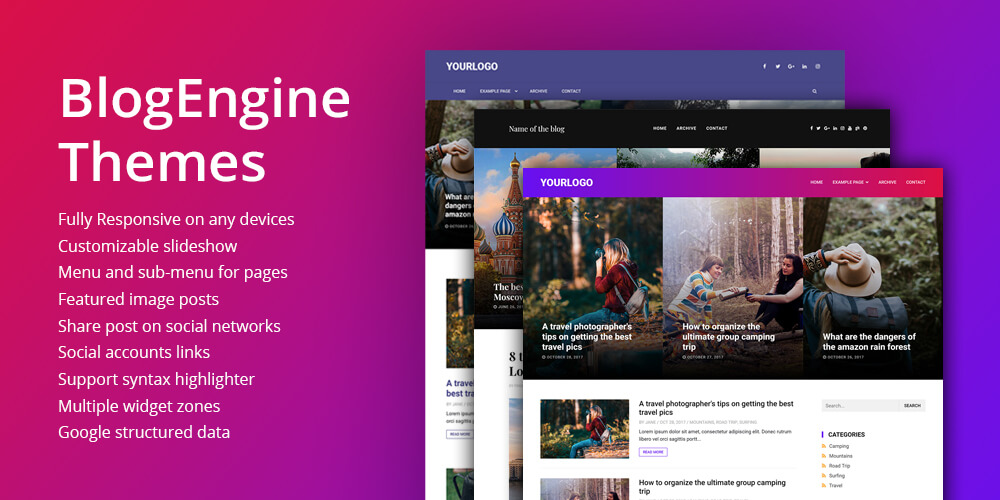Click Facebook icon in top purple theme header
Image resolution: width=1000 pixels, height=500 pixels.
click(x=765, y=67)
